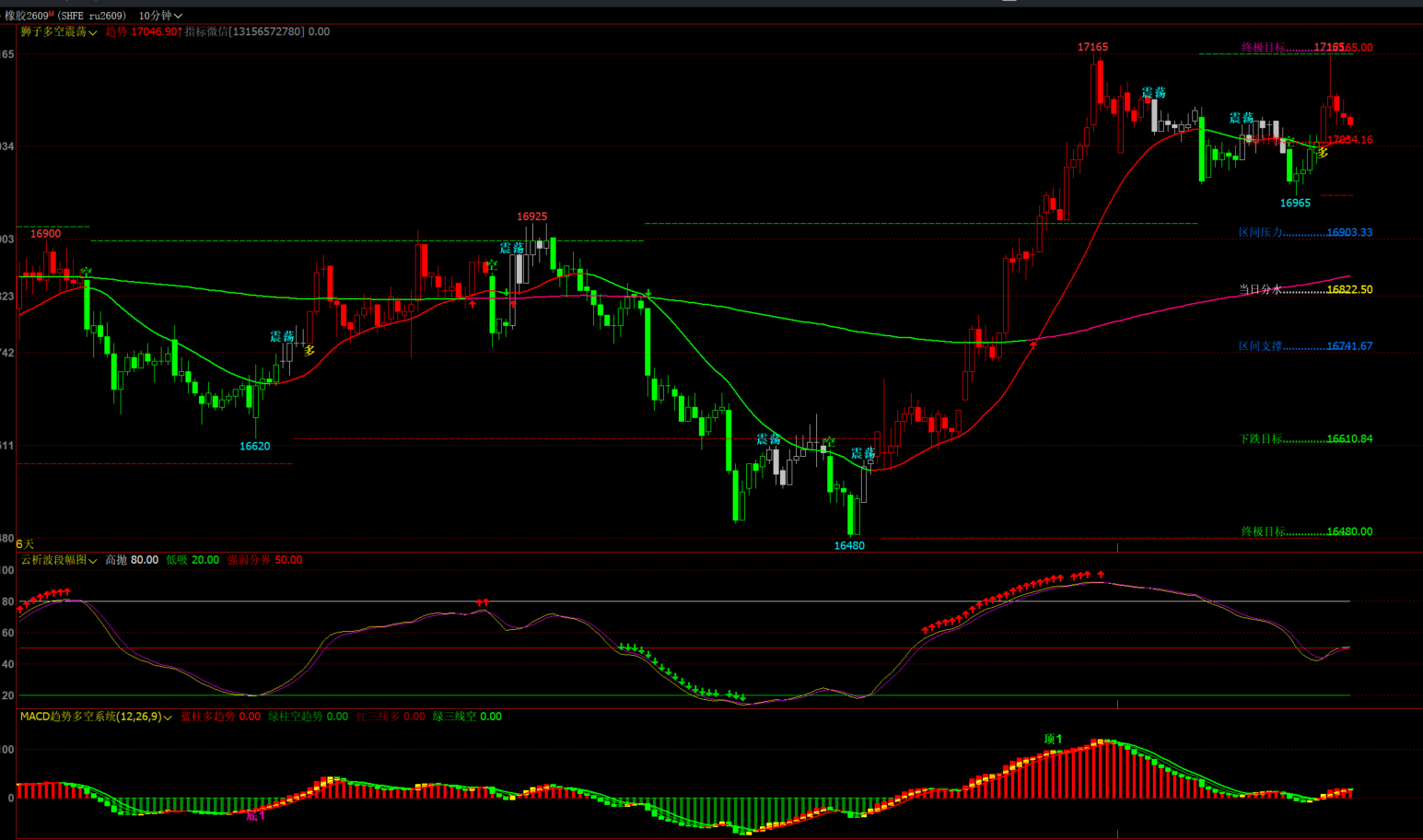
Task: Click the 16965 low price label
Action: tap(1295, 203)
